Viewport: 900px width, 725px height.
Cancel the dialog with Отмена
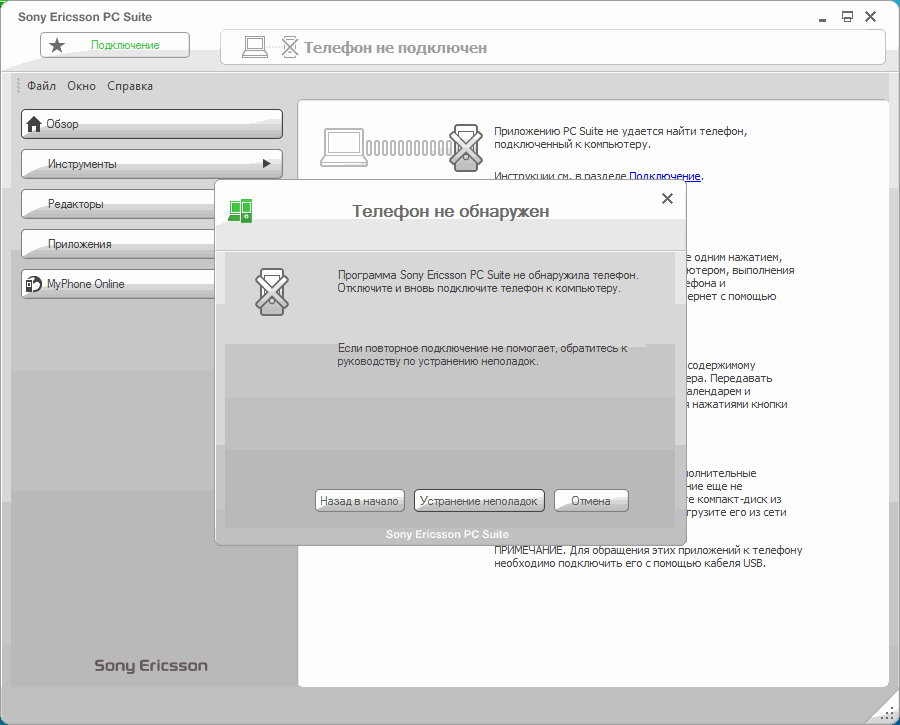tap(590, 501)
